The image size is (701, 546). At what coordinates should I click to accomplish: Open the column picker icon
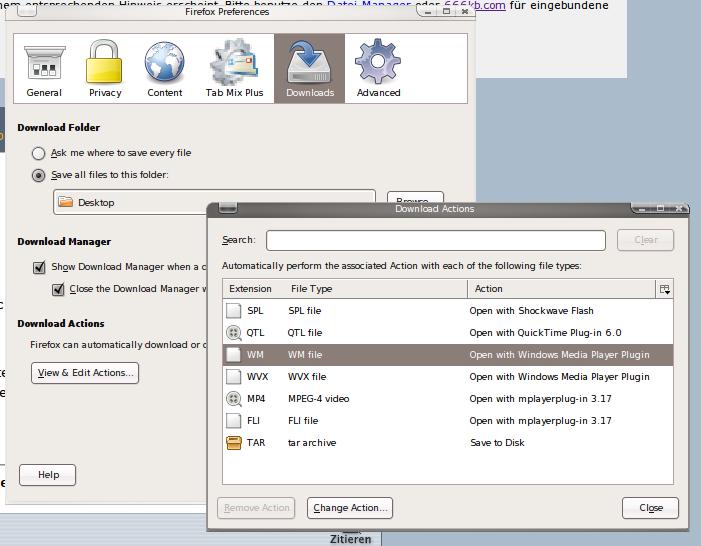pos(665,289)
